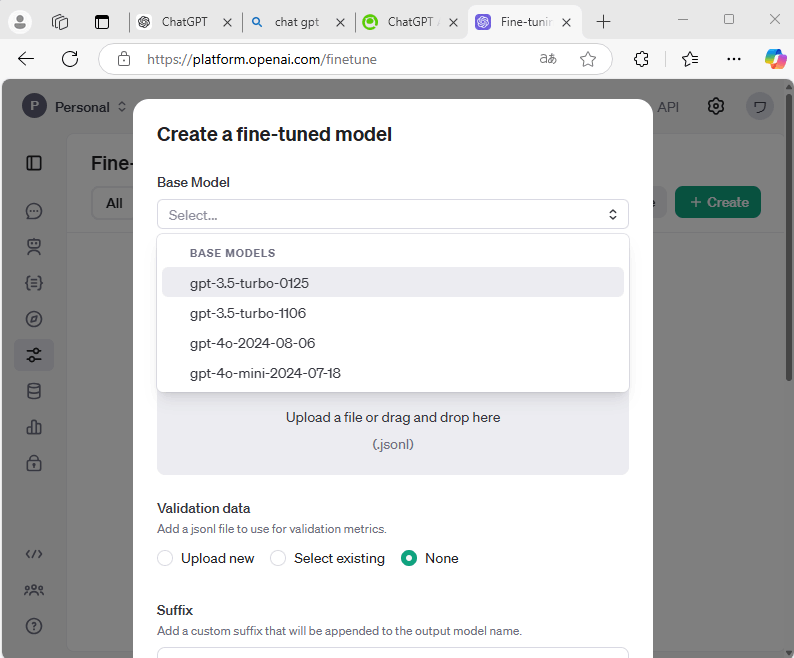Open browser settings and more menu
Viewport: 794px width, 658px height.
(x=733, y=59)
